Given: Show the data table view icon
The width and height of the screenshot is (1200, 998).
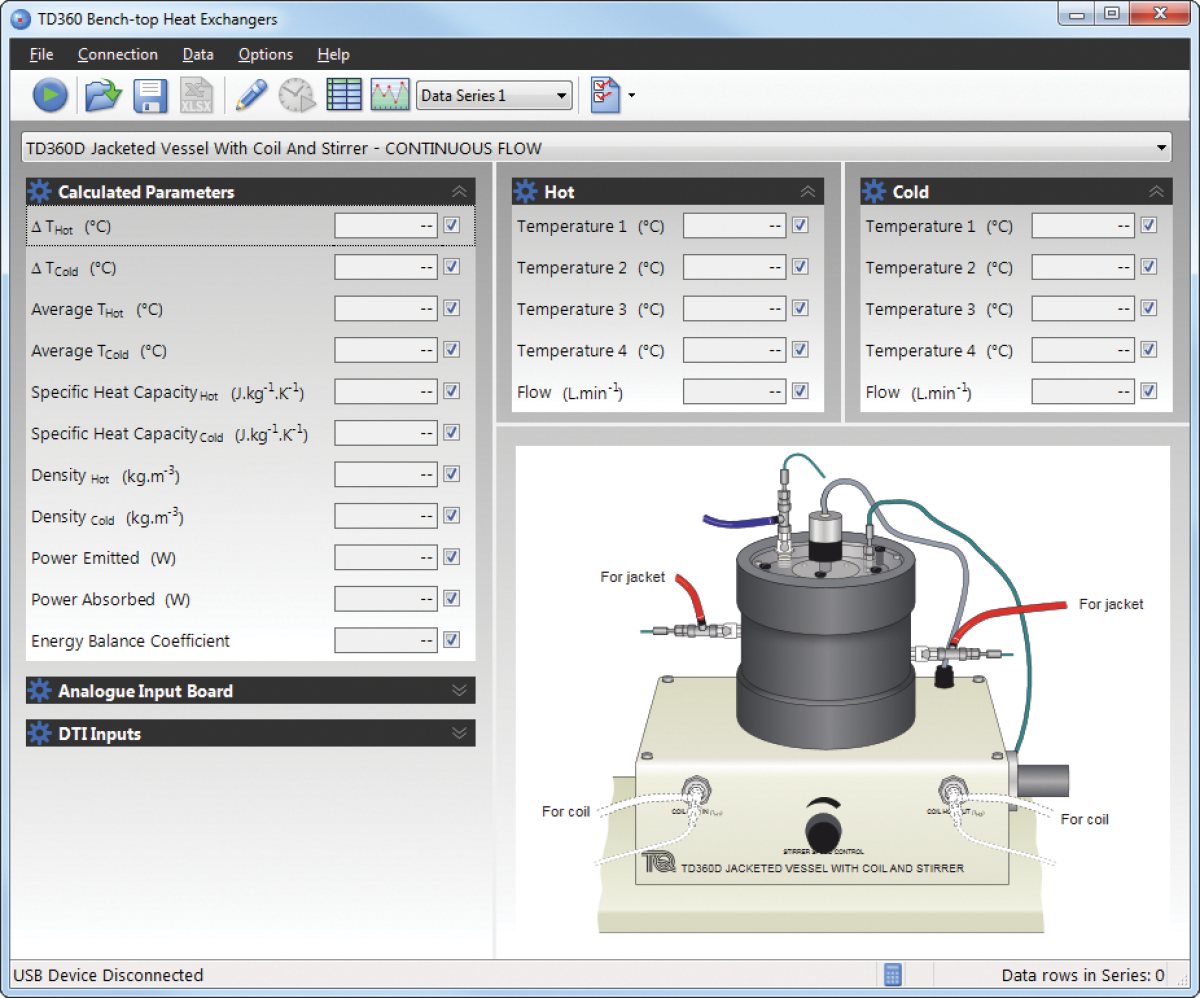Looking at the screenshot, I should [344, 95].
